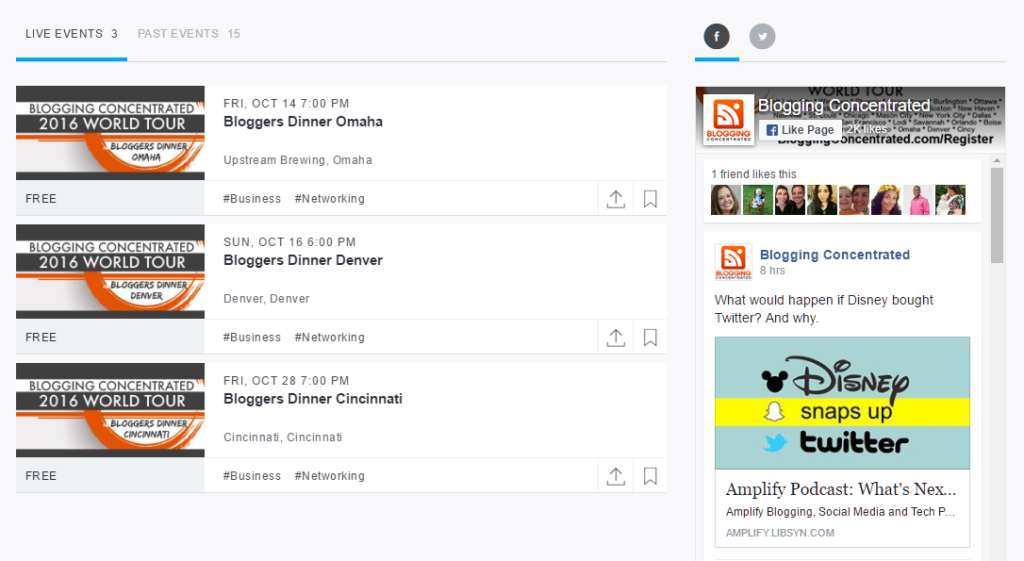Open the Bloggers Dinner Omaha event title

point(303,122)
